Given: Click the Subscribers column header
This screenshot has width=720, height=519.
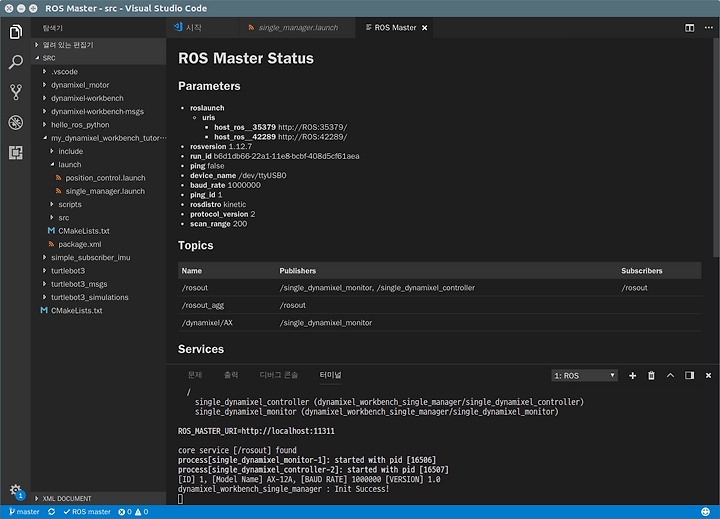Looking at the screenshot, I should (x=641, y=271).
